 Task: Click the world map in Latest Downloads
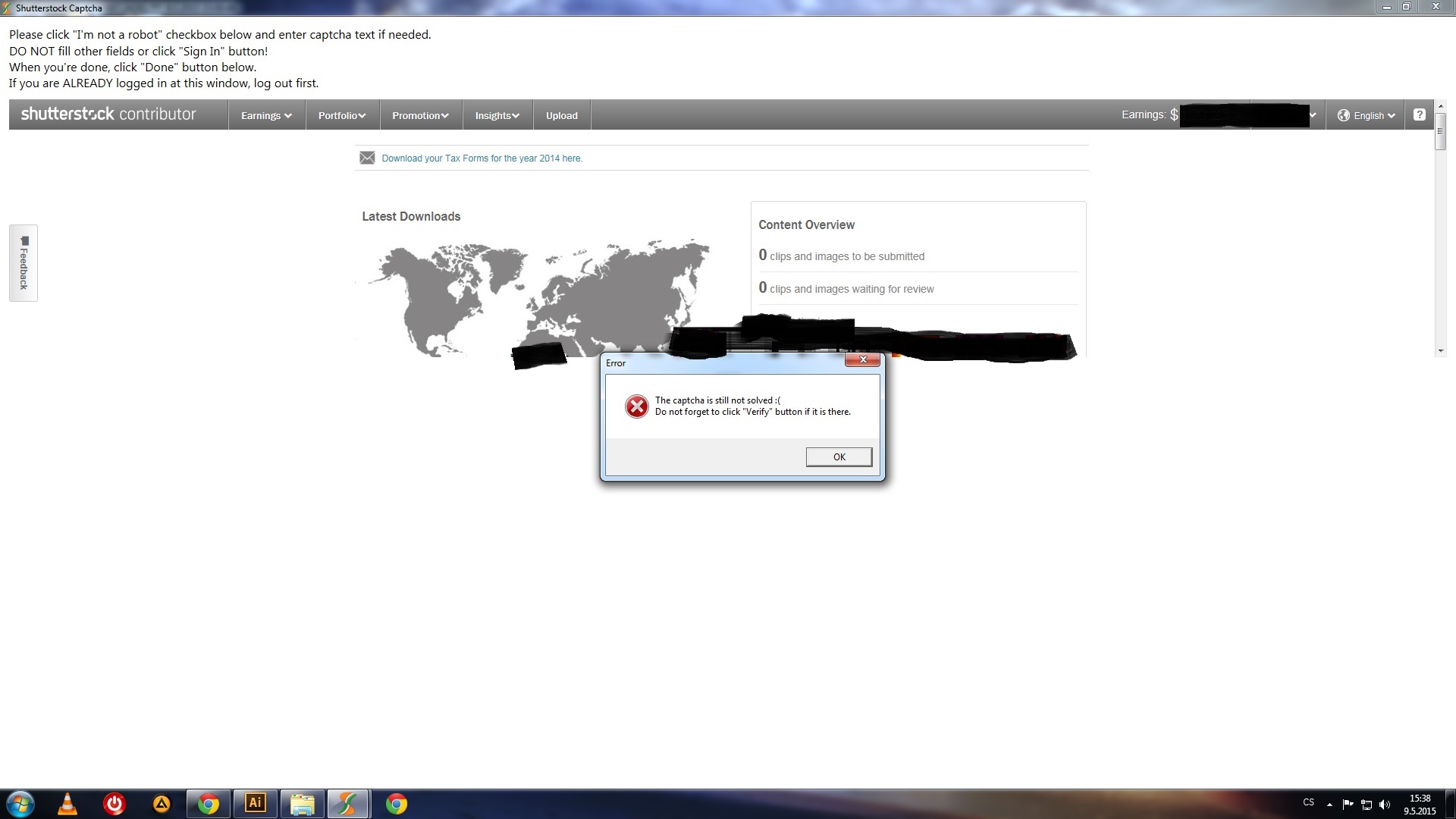539,300
